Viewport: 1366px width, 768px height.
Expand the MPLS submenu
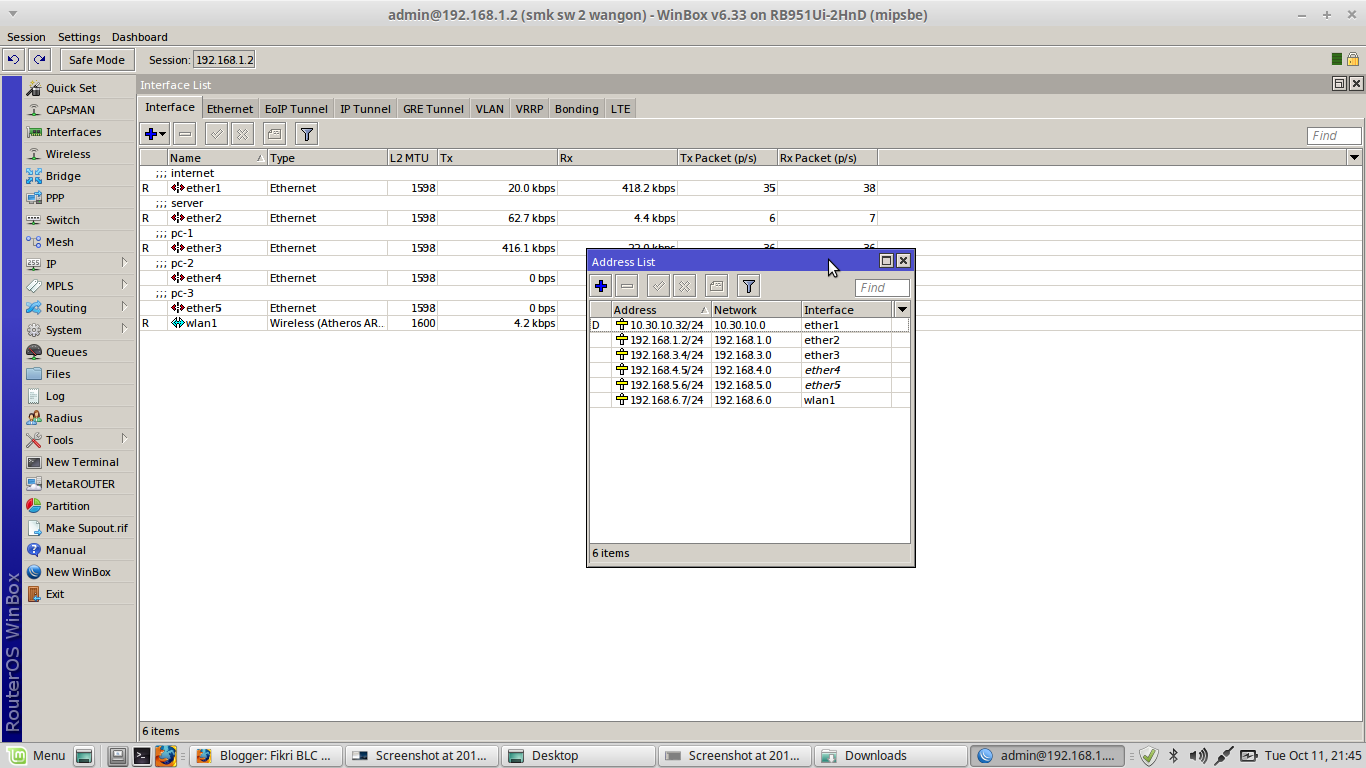(79, 286)
